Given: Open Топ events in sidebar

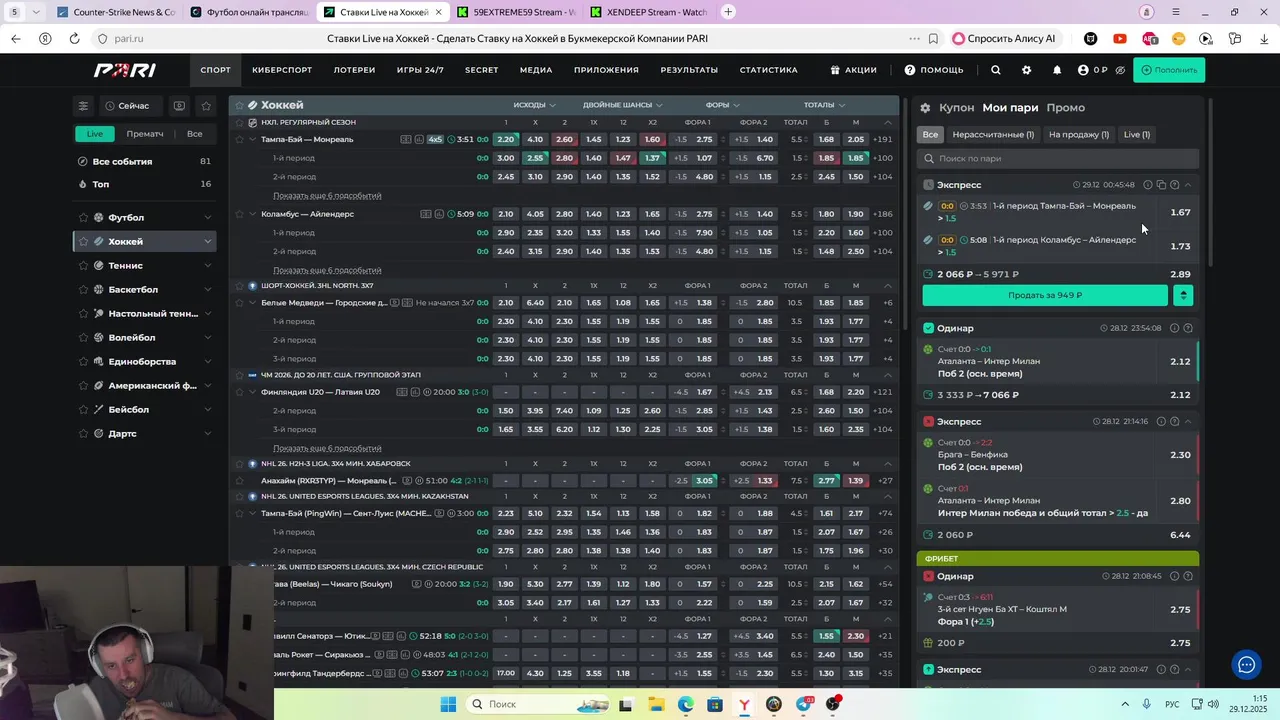Looking at the screenshot, I should pyautogui.click(x=145, y=184).
